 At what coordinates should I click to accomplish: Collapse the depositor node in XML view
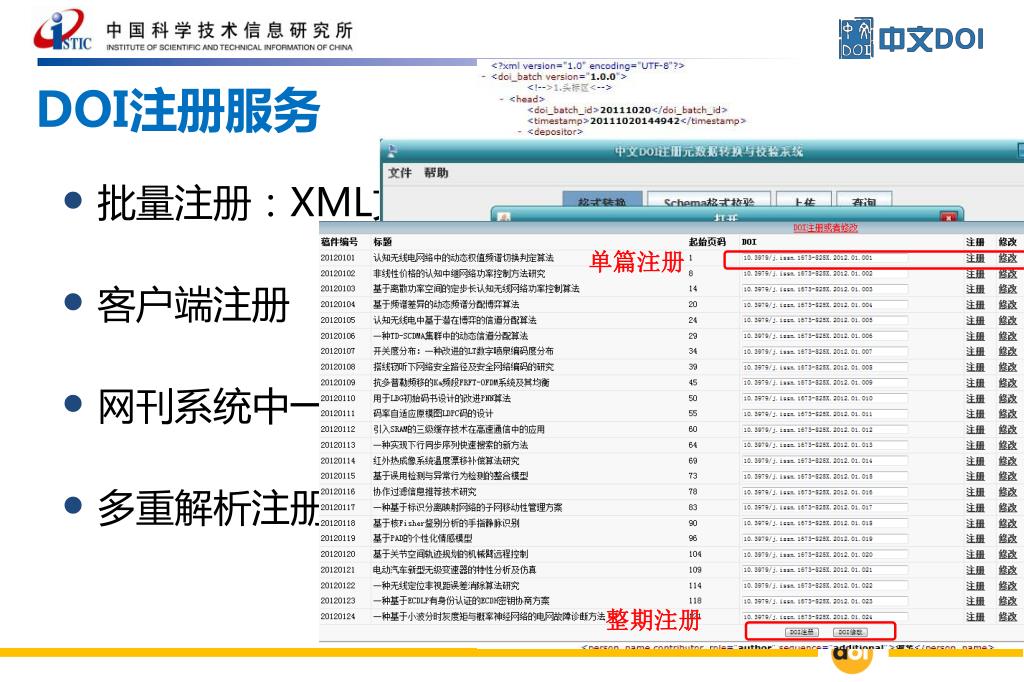pos(520,132)
